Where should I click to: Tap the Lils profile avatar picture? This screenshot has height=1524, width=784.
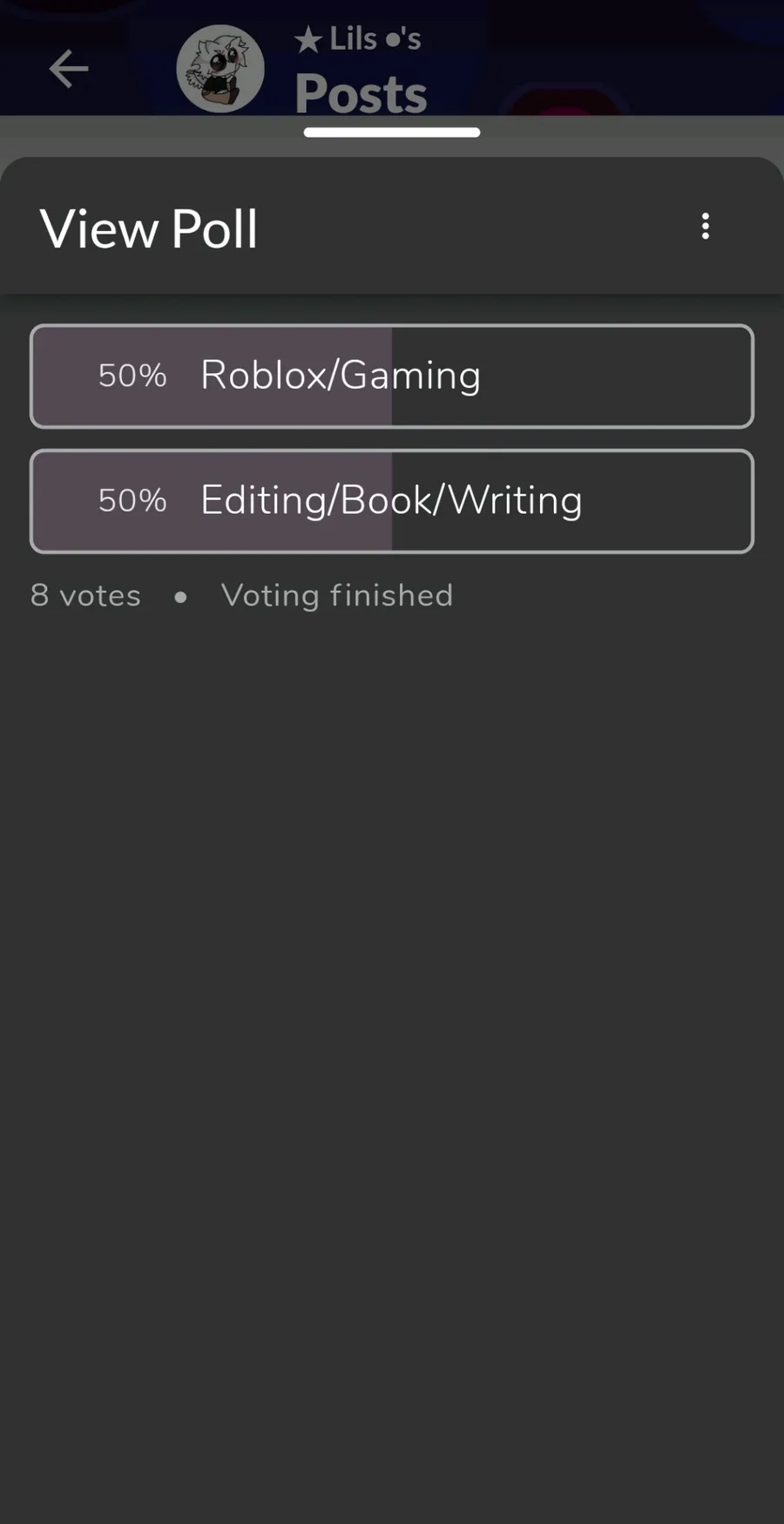click(x=220, y=69)
